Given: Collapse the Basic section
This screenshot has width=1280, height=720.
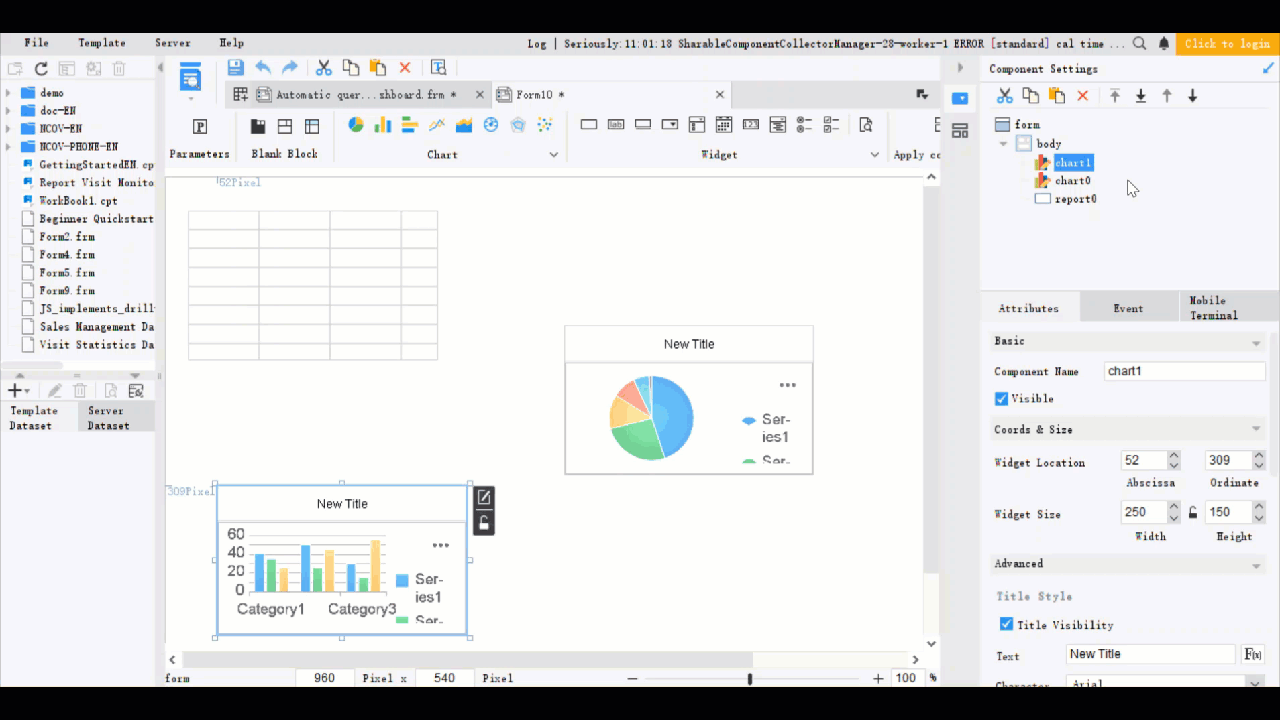Looking at the screenshot, I should [1256, 343].
